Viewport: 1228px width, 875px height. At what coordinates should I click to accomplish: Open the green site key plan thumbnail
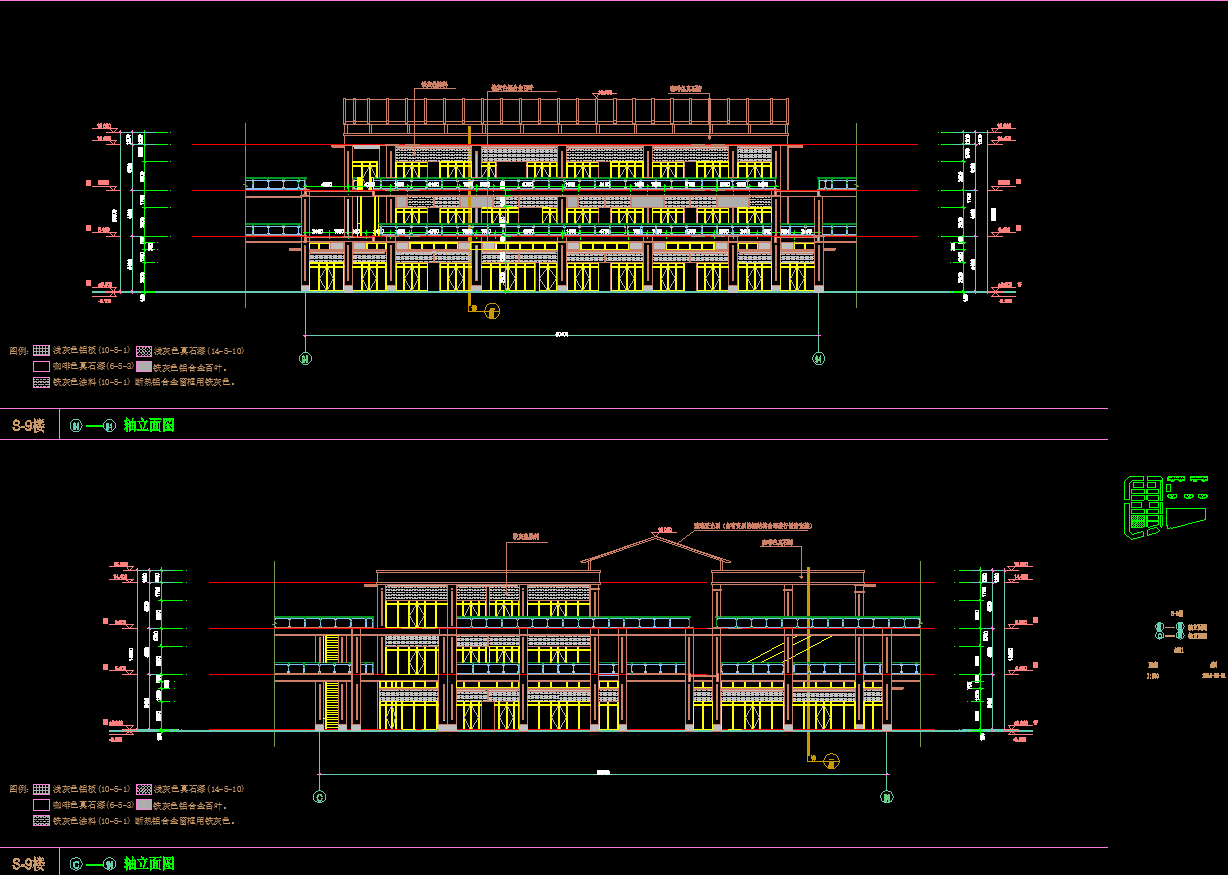[1164, 505]
